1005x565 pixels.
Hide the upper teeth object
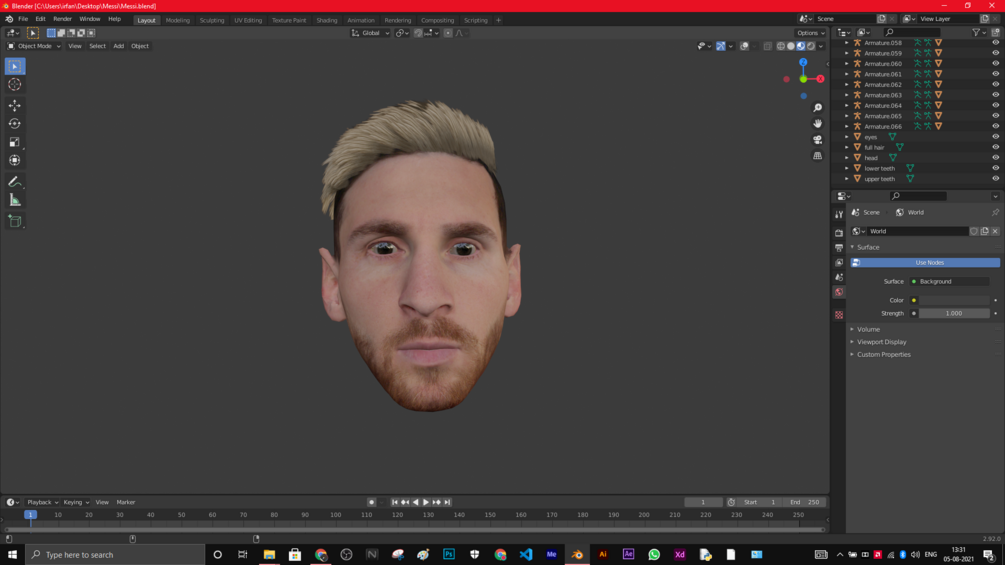click(995, 179)
